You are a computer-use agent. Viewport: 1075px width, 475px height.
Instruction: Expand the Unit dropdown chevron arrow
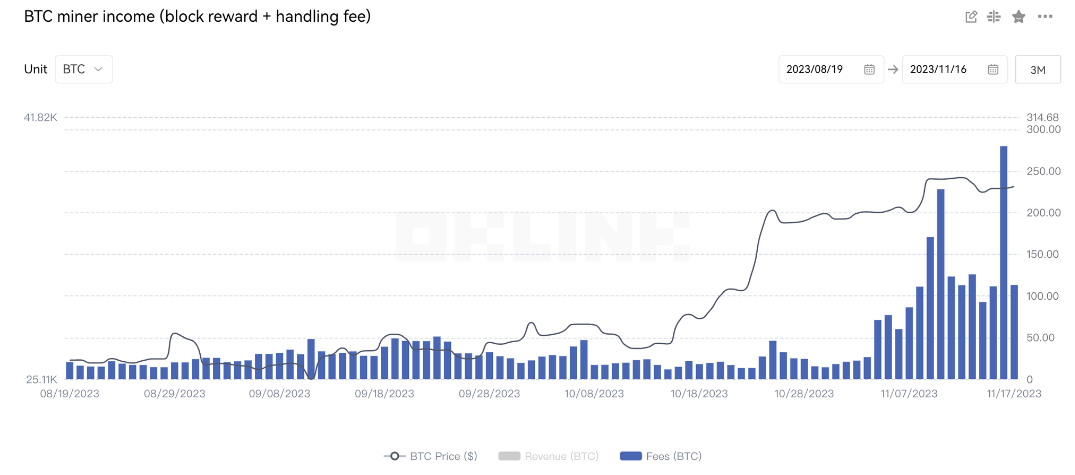click(x=98, y=69)
